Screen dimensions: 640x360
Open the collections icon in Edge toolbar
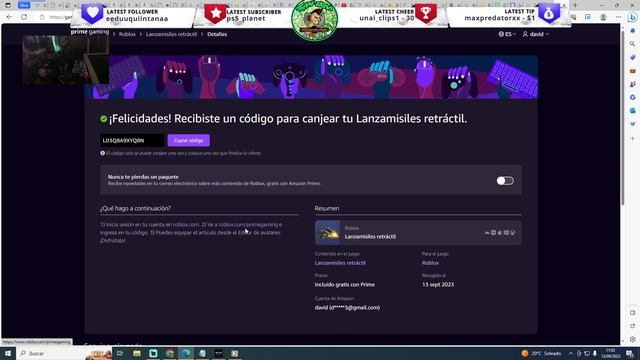pos(588,17)
